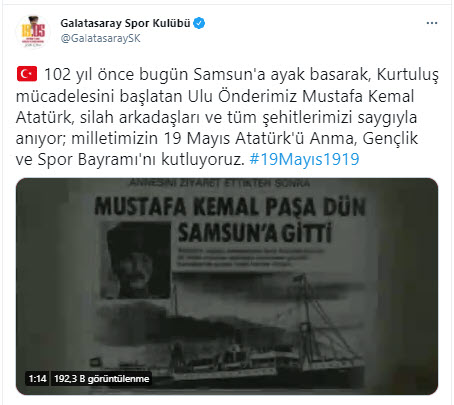Play the newspaper video thumbnail

227,286
